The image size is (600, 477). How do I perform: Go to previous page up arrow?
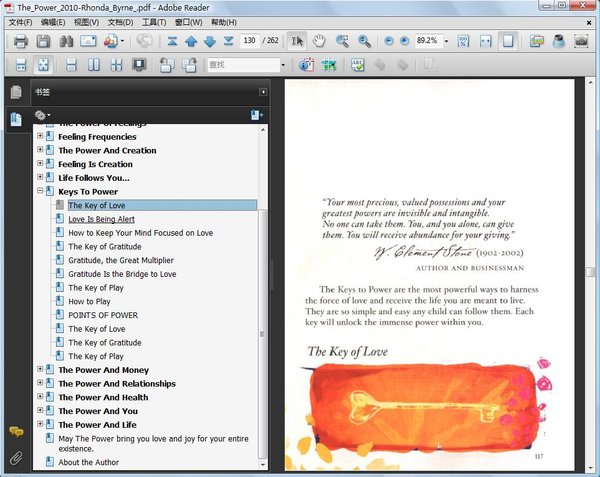coord(191,41)
